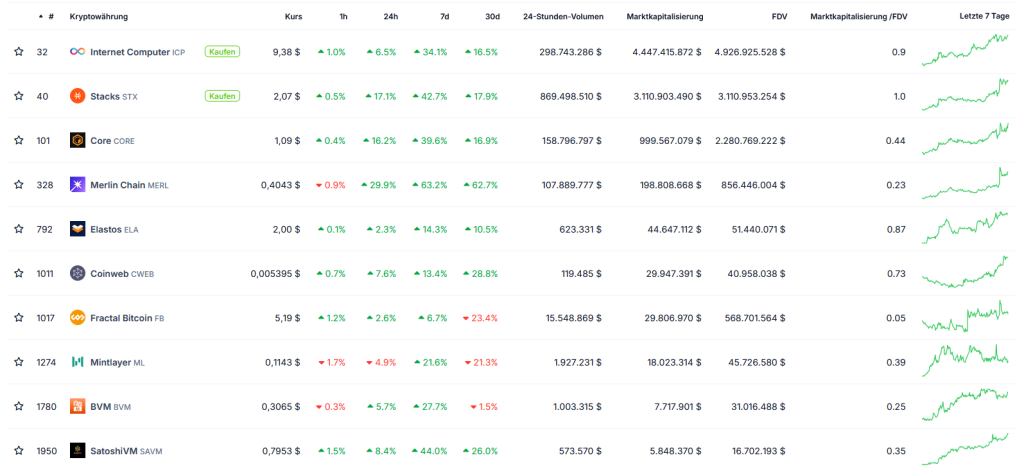Viewport: 1024px width, 469px height.
Task: Toggle the favorite star for Core
Action: coord(19,140)
